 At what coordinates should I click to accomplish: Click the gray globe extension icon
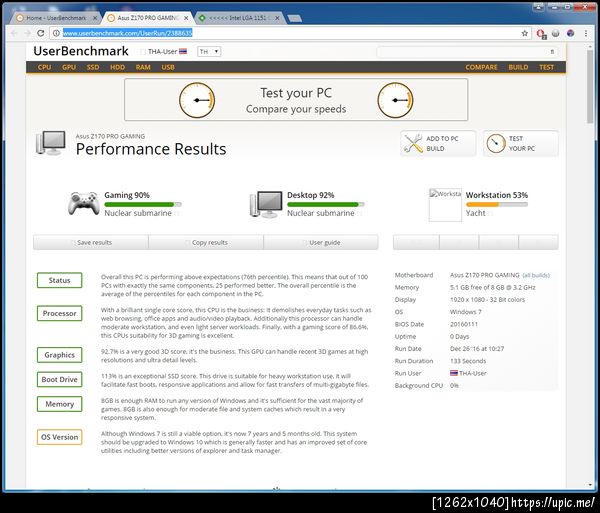coord(556,33)
